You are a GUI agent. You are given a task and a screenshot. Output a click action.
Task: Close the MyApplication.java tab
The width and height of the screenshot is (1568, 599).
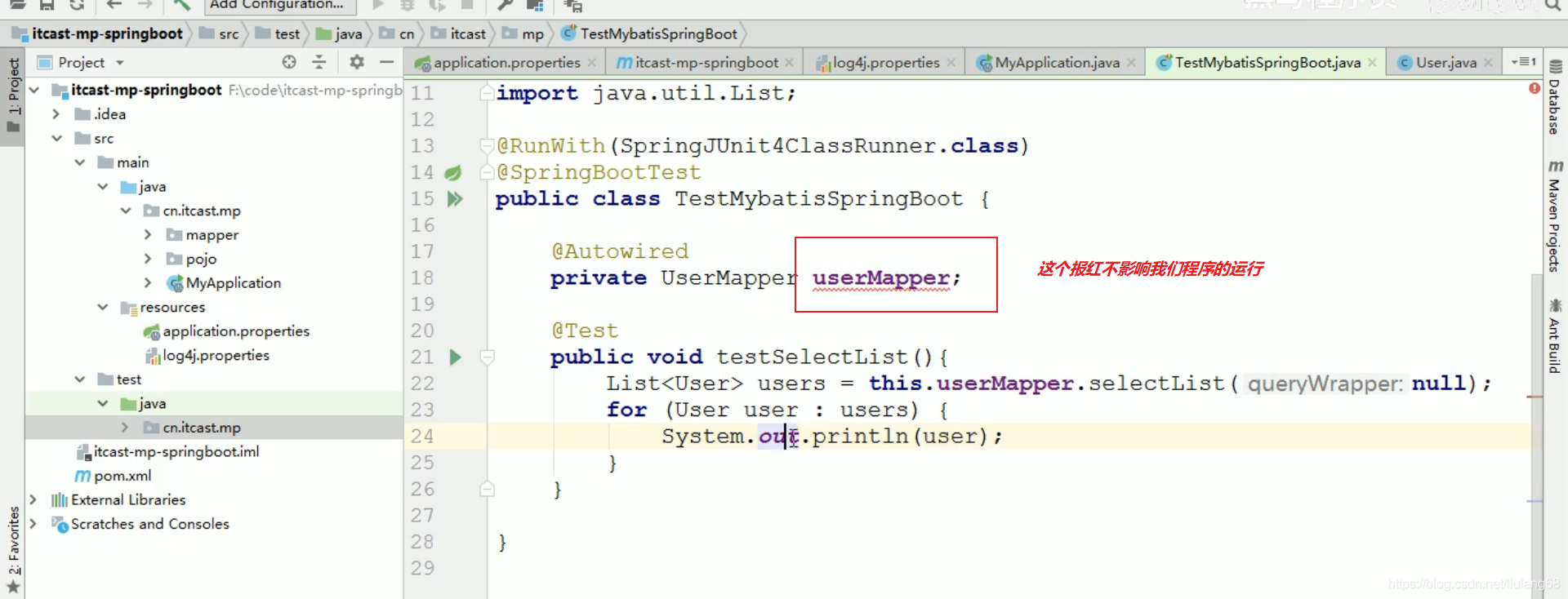tap(1131, 63)
